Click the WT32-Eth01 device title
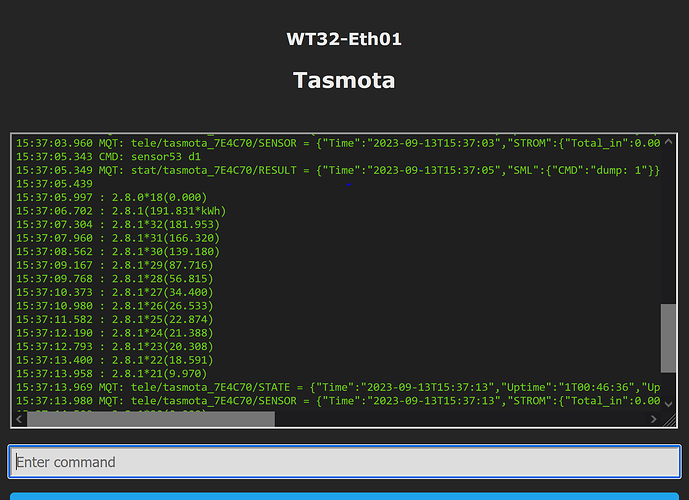Screen dimensions: 689x500 (344, 39)
